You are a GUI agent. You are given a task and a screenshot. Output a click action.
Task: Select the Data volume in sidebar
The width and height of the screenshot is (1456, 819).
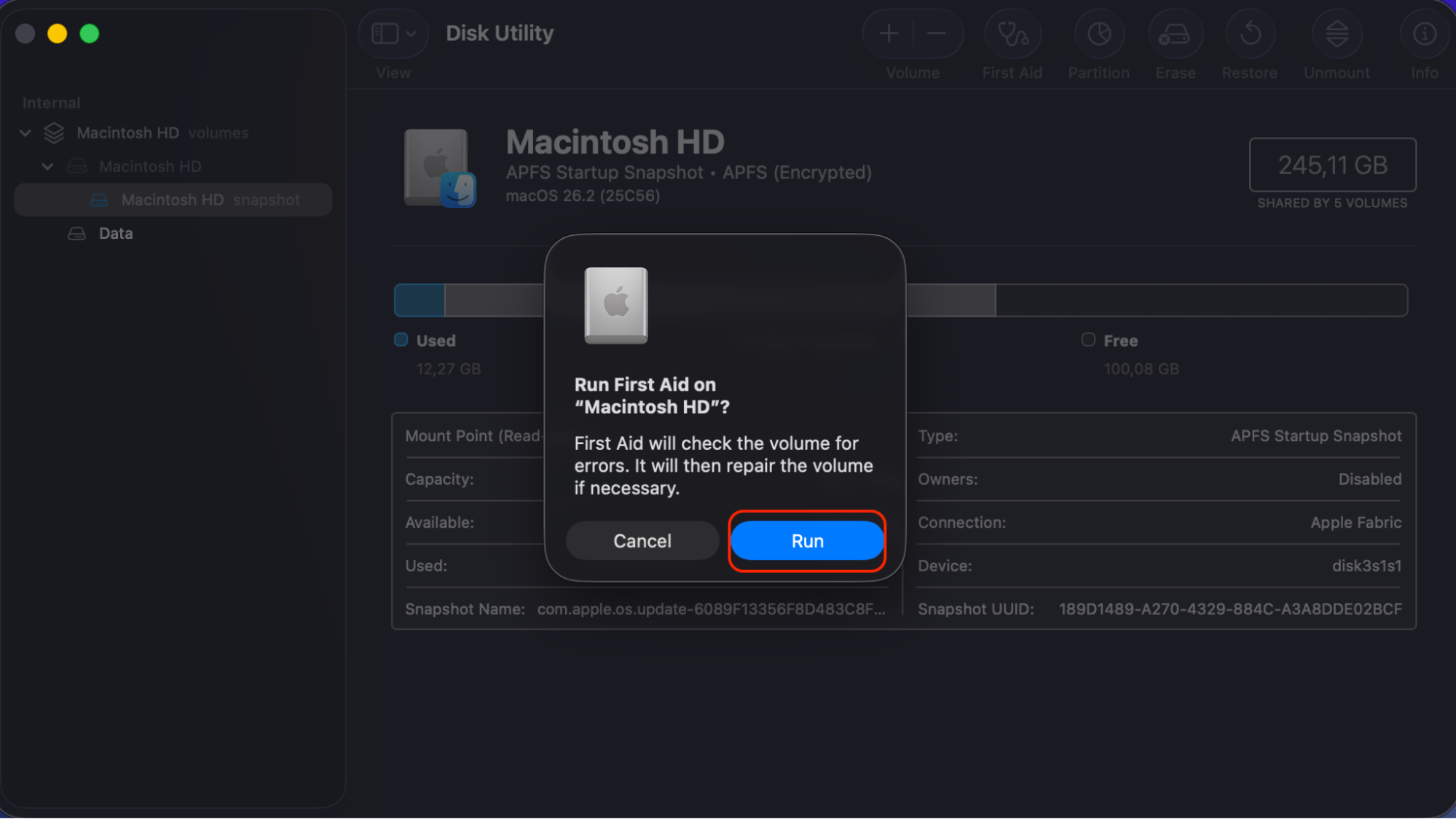click(115, 233)
